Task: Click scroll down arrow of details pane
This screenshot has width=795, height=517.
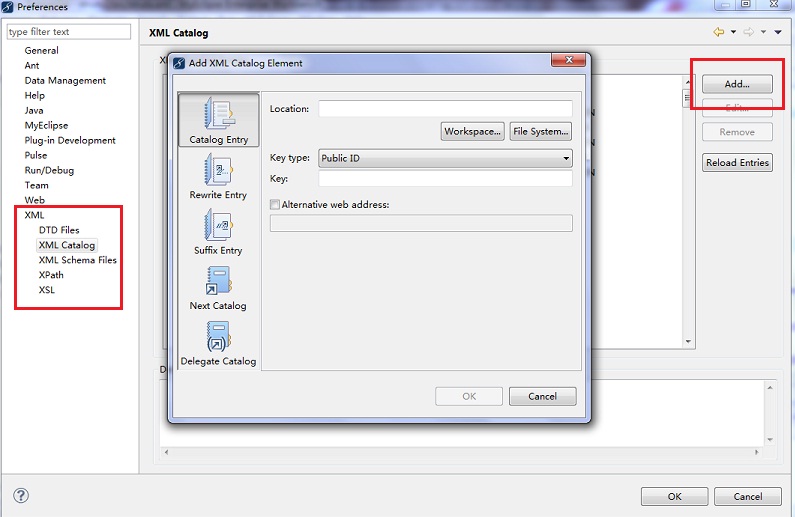Action: (770, 439)
